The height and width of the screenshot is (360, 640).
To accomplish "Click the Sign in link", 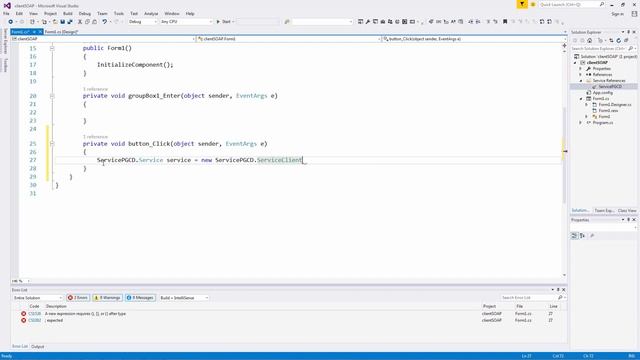I will (617, 14).
